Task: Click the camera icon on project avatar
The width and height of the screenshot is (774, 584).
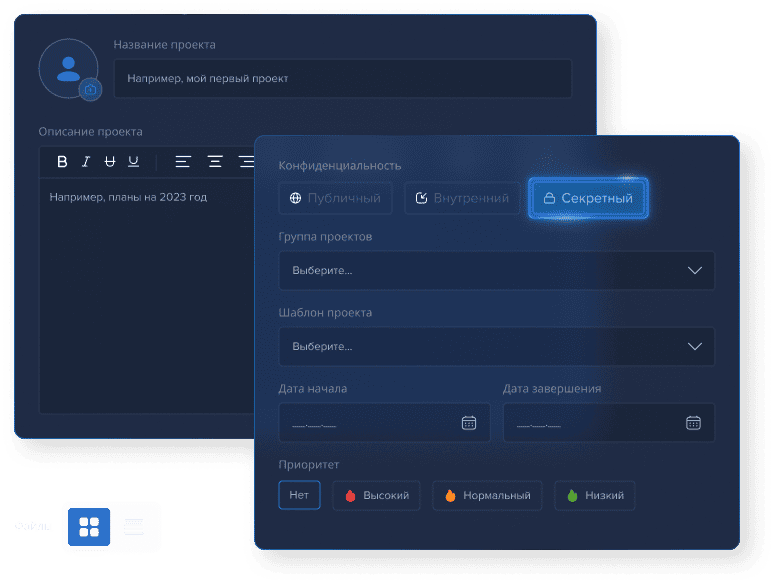Action: coord(91,90)
